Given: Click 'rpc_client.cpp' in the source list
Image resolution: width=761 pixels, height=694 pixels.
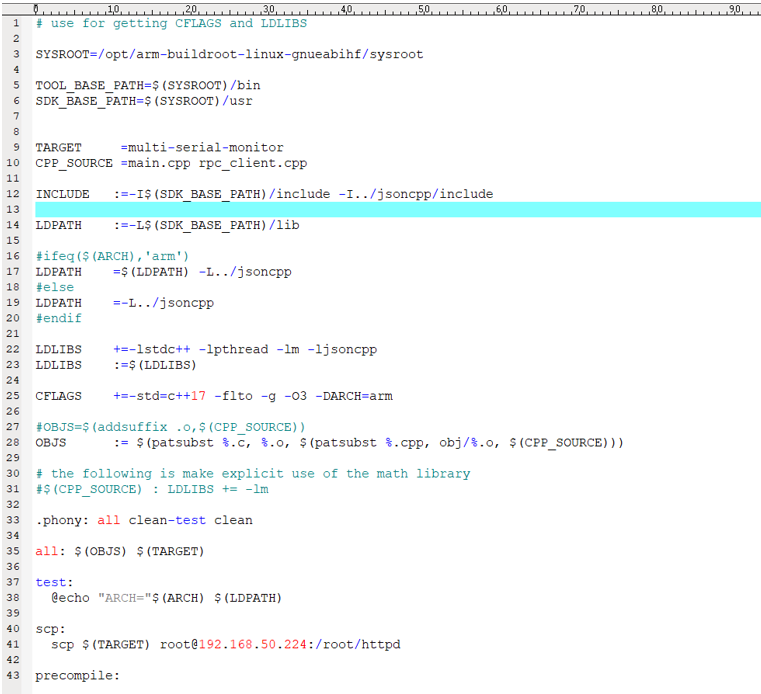Looking at the screenshot, I should coord(253,163).
